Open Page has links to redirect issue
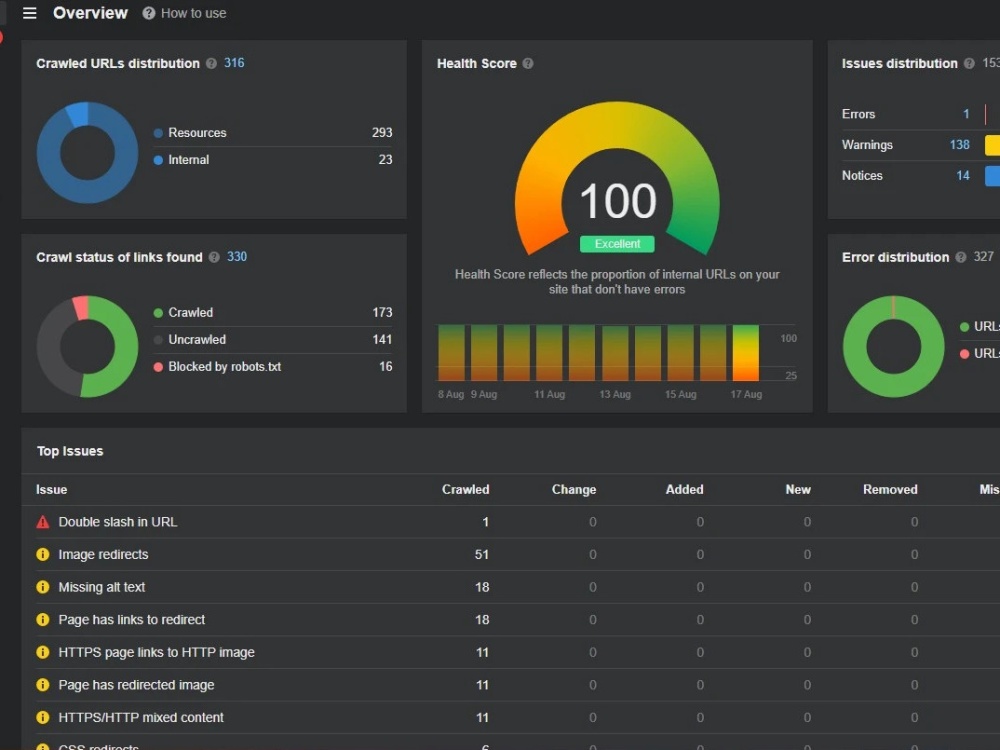 pos(131,620)
